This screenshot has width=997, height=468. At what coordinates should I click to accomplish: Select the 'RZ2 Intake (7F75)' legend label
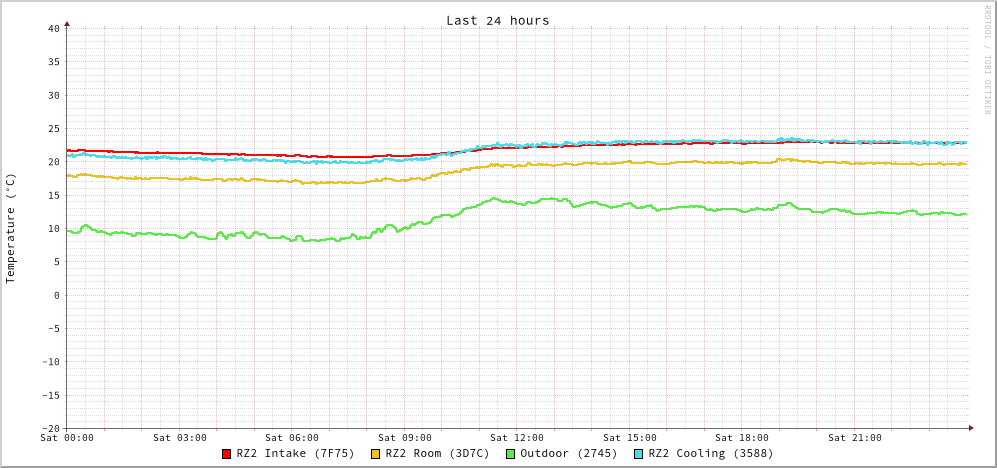(x=295, y=454)
